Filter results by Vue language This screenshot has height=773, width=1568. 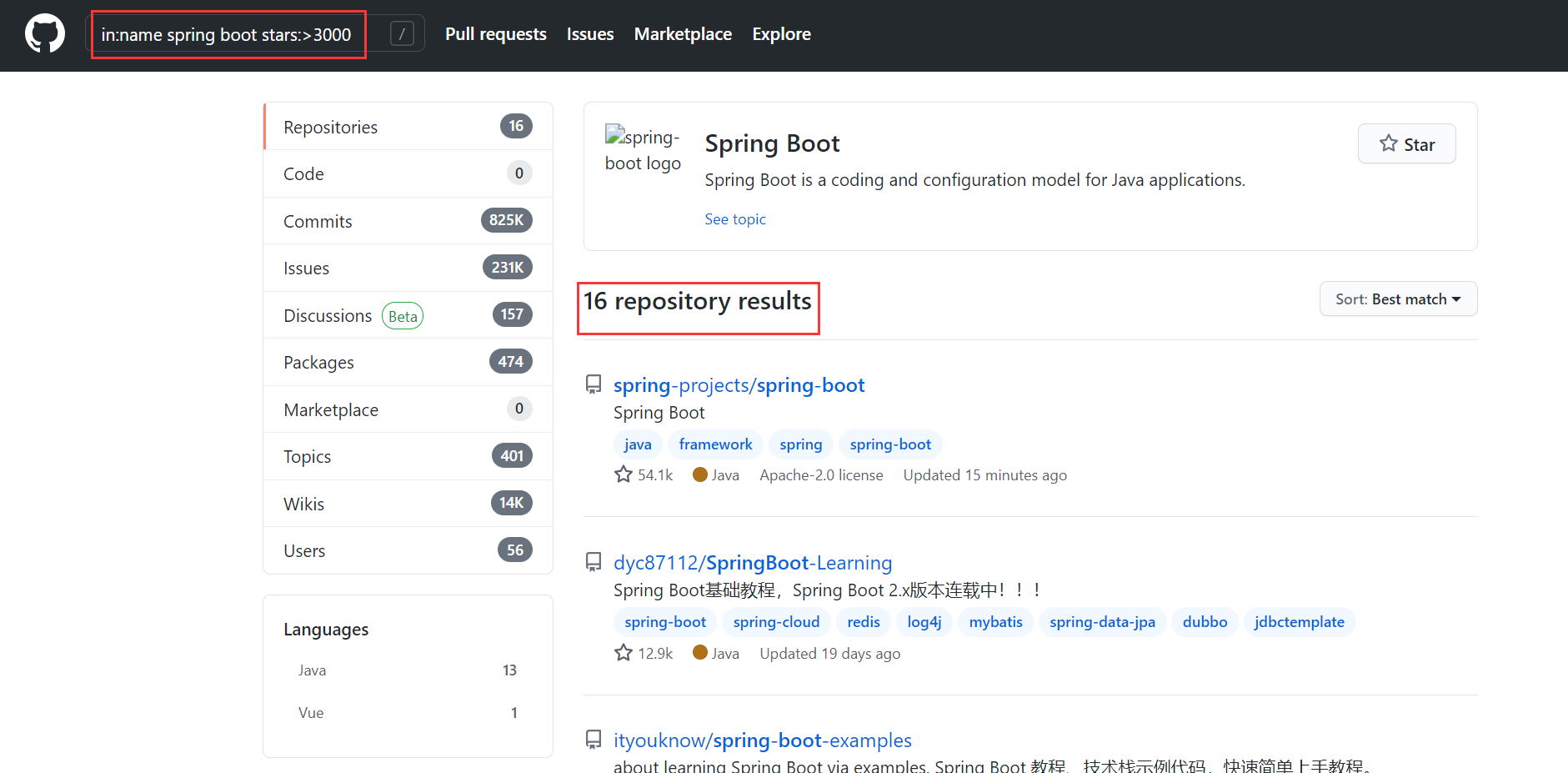pos(408,713)
